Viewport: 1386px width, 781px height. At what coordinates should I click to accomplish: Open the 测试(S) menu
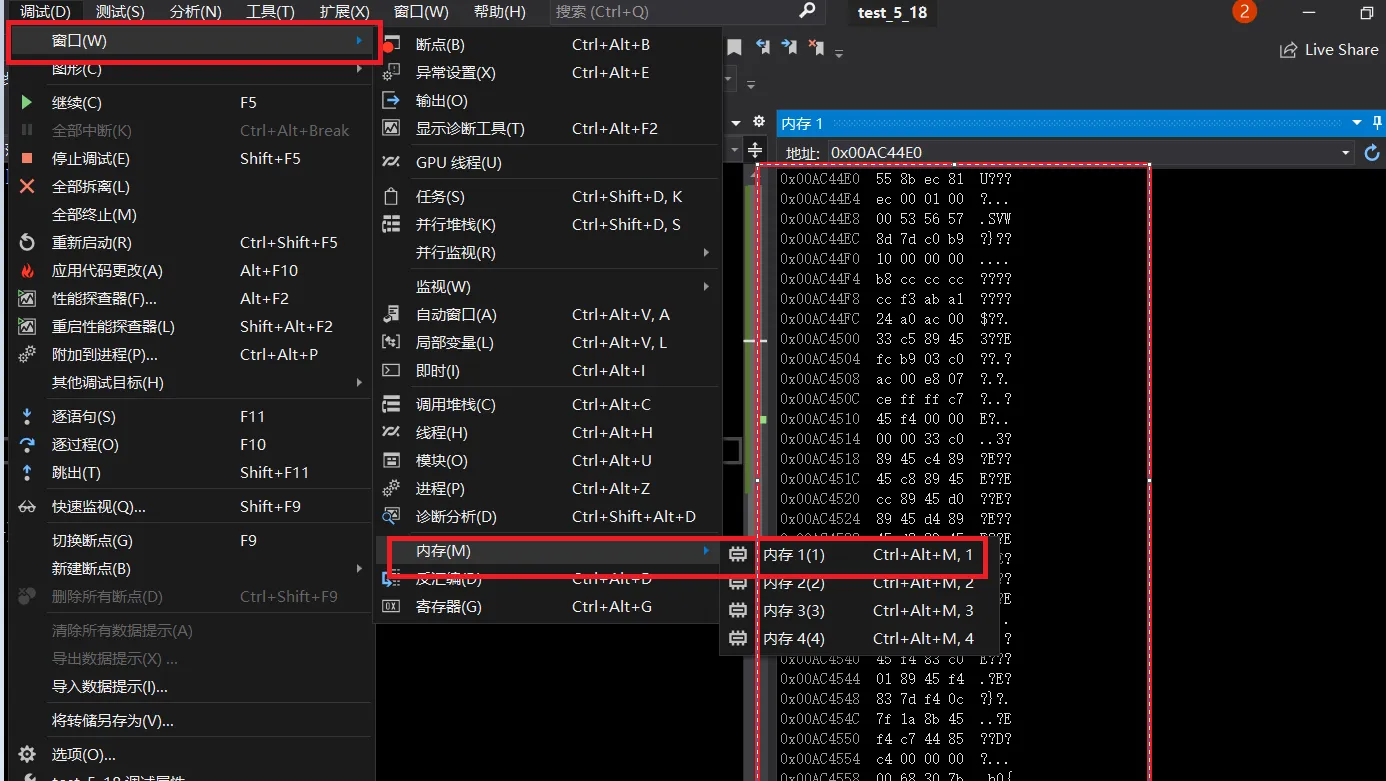pos(120,12)
